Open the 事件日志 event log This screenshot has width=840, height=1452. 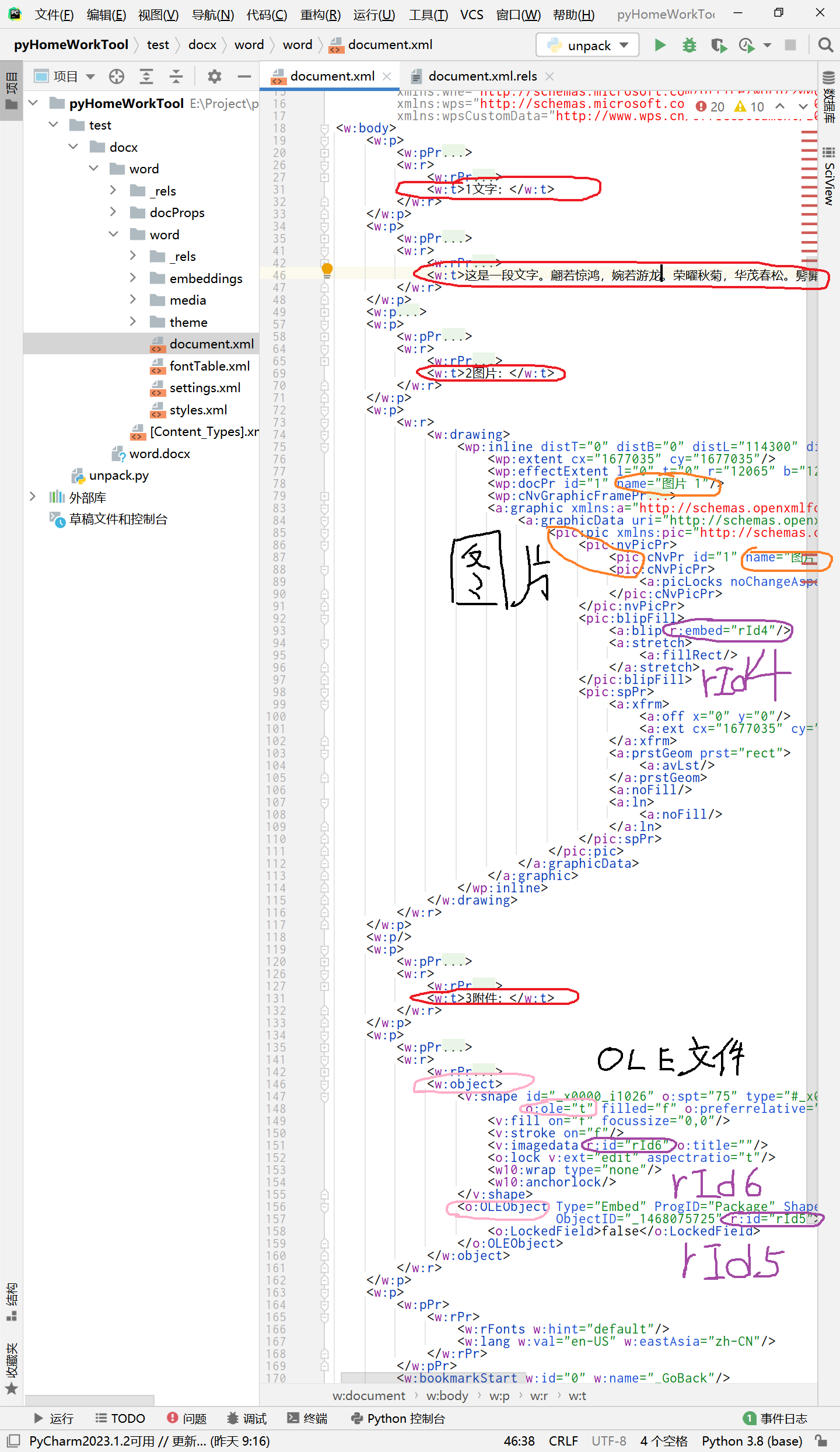coord(776,1419)
